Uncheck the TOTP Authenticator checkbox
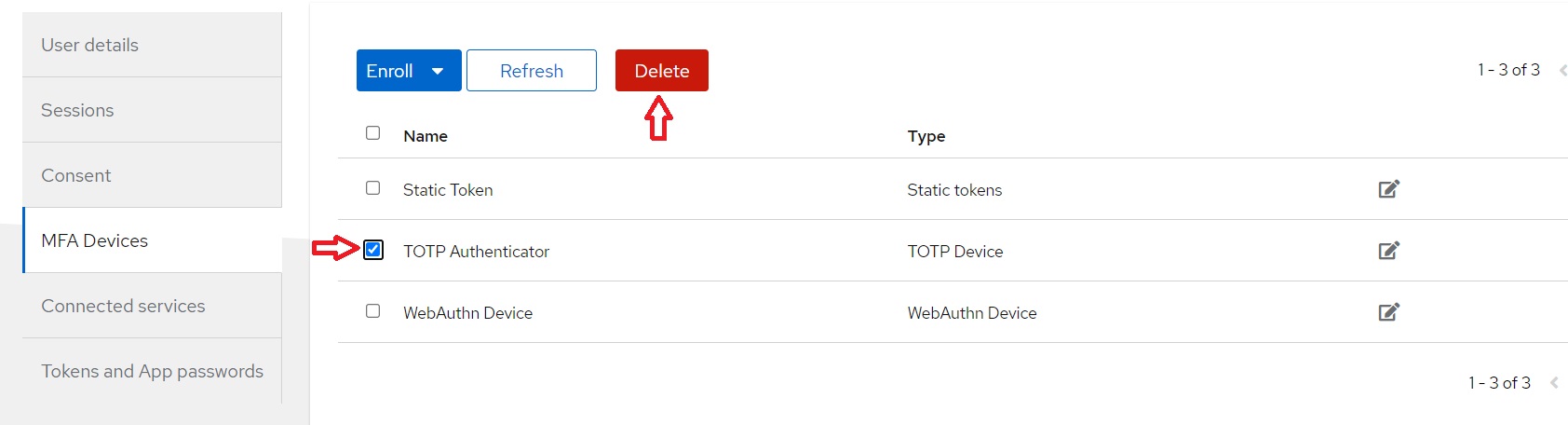Screen dimensions: 1568x425 pyautogui.click(x=373, y=250)
